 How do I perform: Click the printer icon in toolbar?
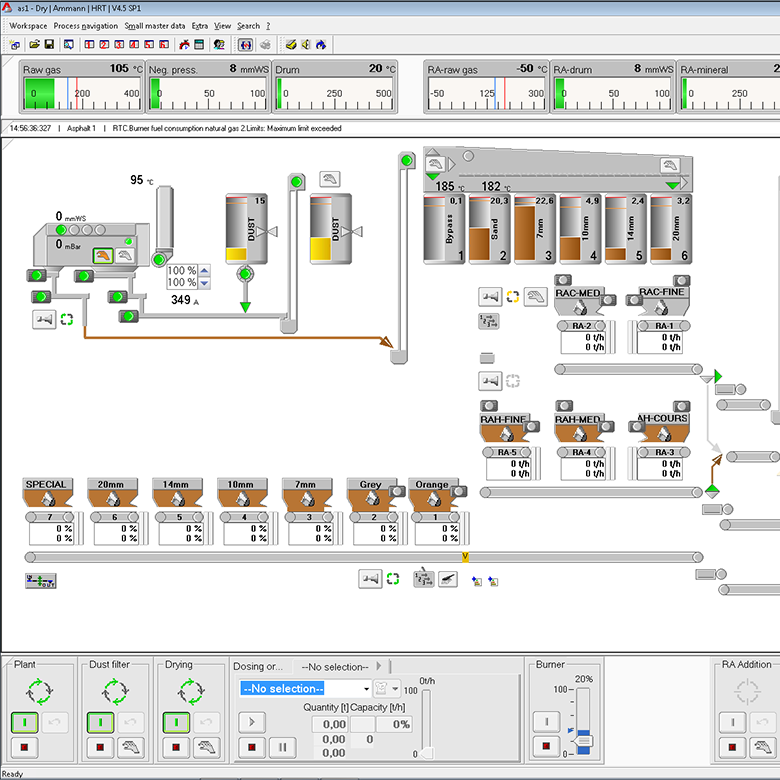click(265, 44)
